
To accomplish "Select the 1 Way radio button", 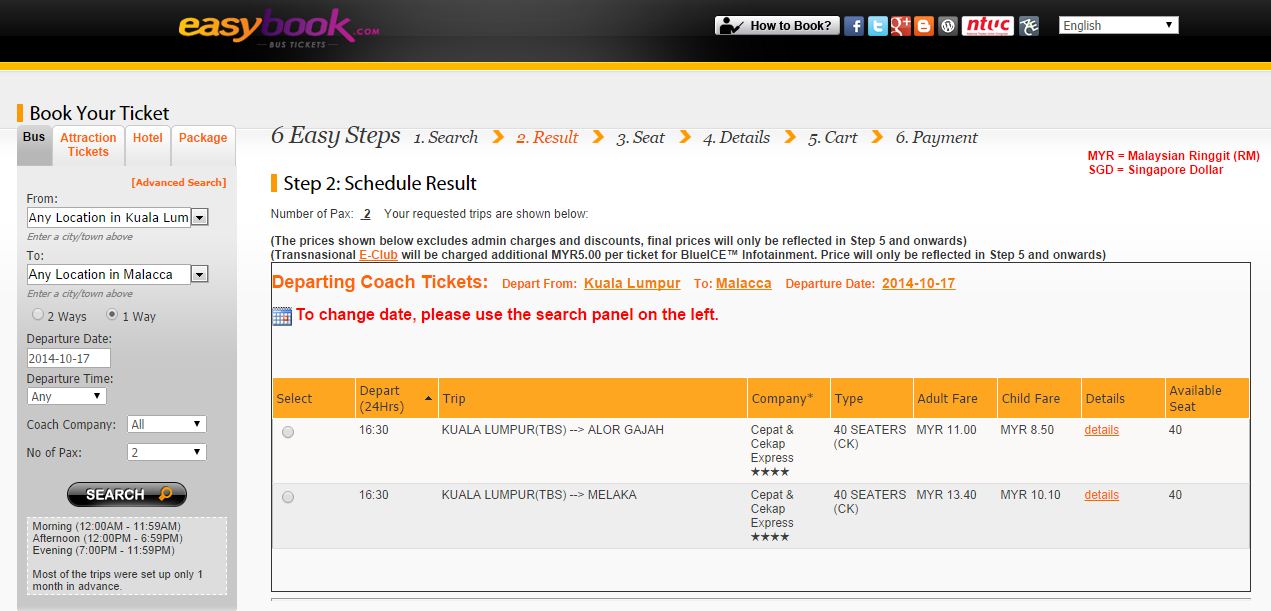I will click(x=112, y=315).
